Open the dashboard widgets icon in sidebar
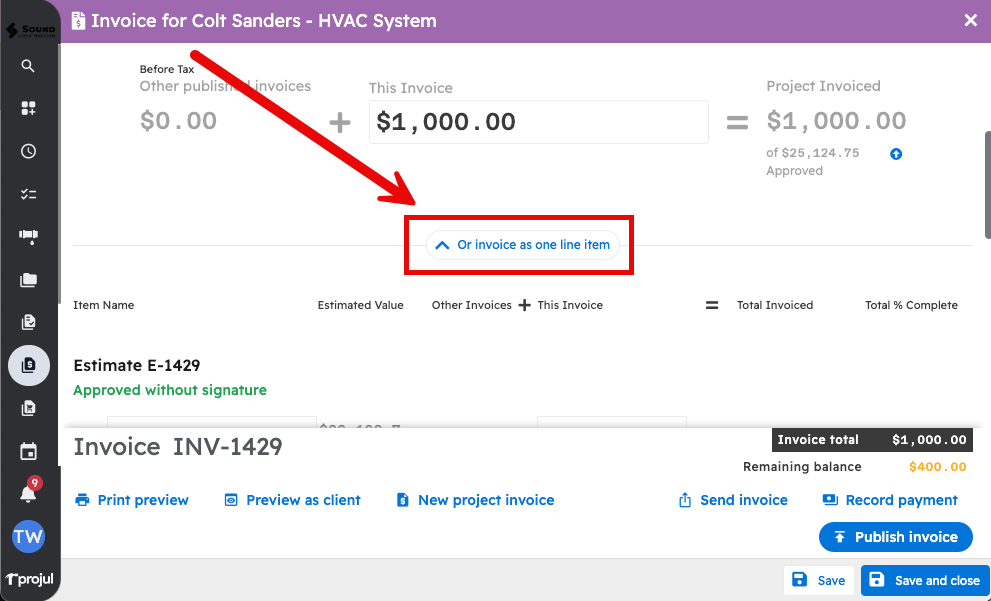 (28, 108)
